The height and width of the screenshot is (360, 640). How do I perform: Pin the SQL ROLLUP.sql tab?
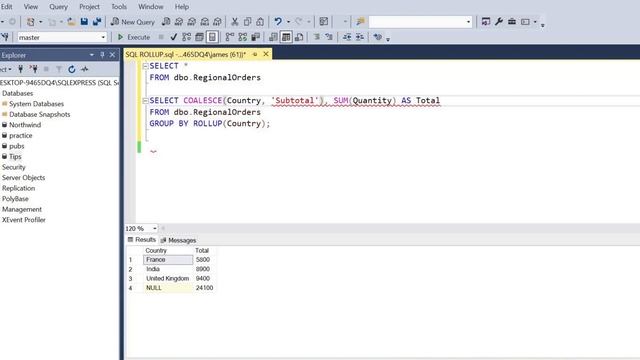pos(255,54)
